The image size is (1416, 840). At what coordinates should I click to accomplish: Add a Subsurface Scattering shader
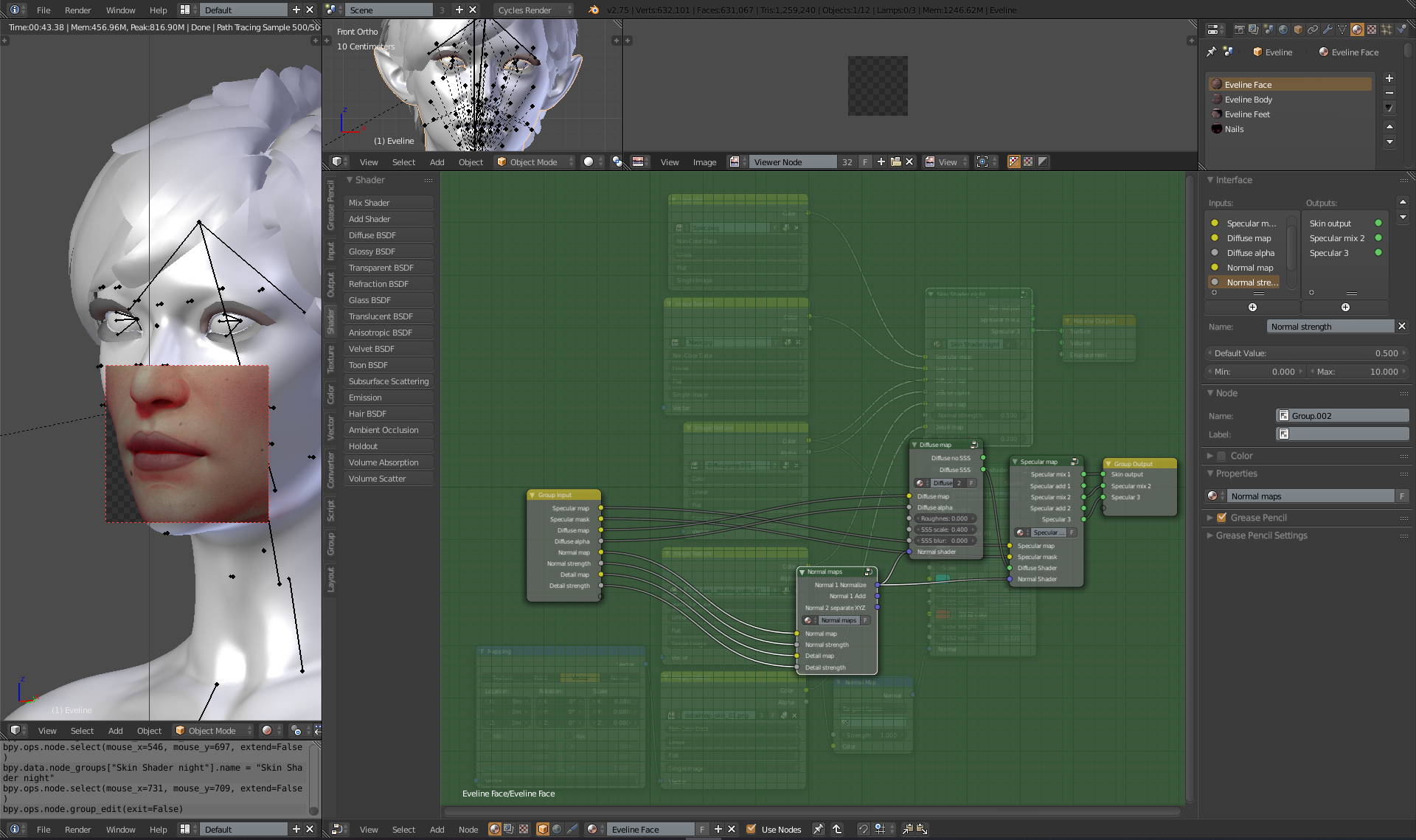388,381
